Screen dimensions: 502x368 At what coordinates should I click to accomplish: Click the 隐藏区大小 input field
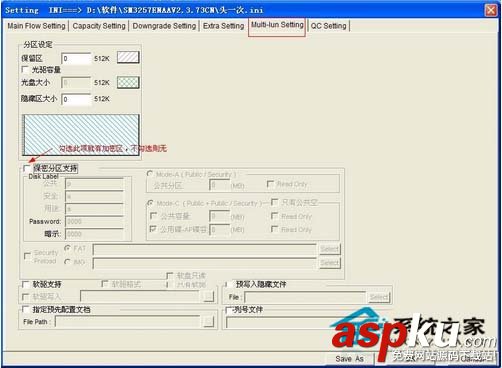tap(76, 99)
